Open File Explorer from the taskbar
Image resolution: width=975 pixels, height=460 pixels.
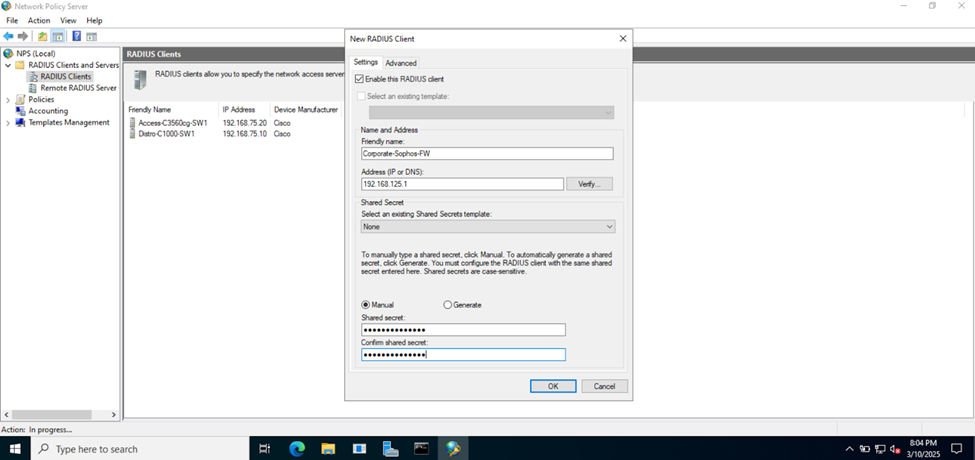point(328,448)
